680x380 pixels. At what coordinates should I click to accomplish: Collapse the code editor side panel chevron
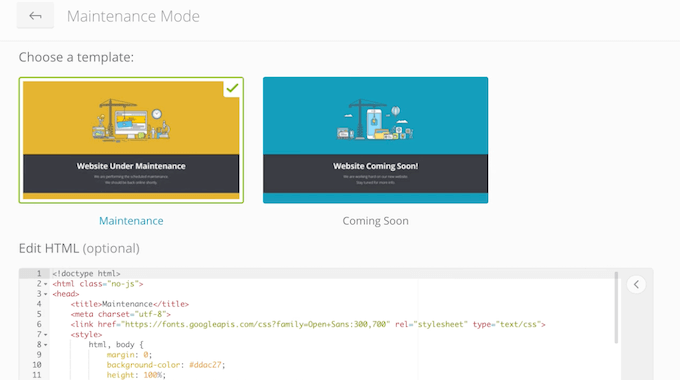[636, 285]
